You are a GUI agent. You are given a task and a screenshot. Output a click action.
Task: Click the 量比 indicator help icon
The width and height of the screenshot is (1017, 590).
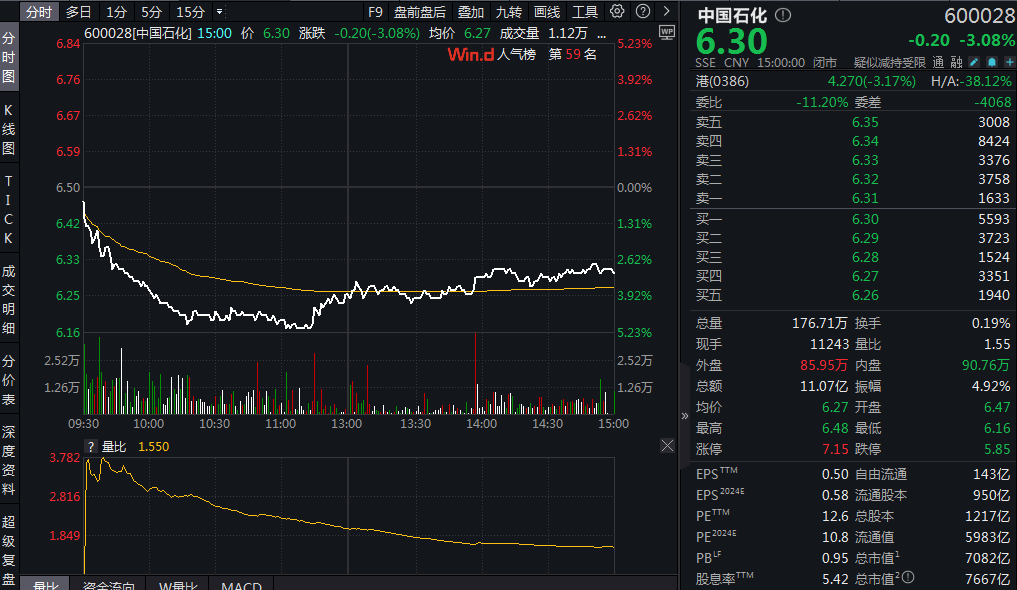(x=91, y=447)
